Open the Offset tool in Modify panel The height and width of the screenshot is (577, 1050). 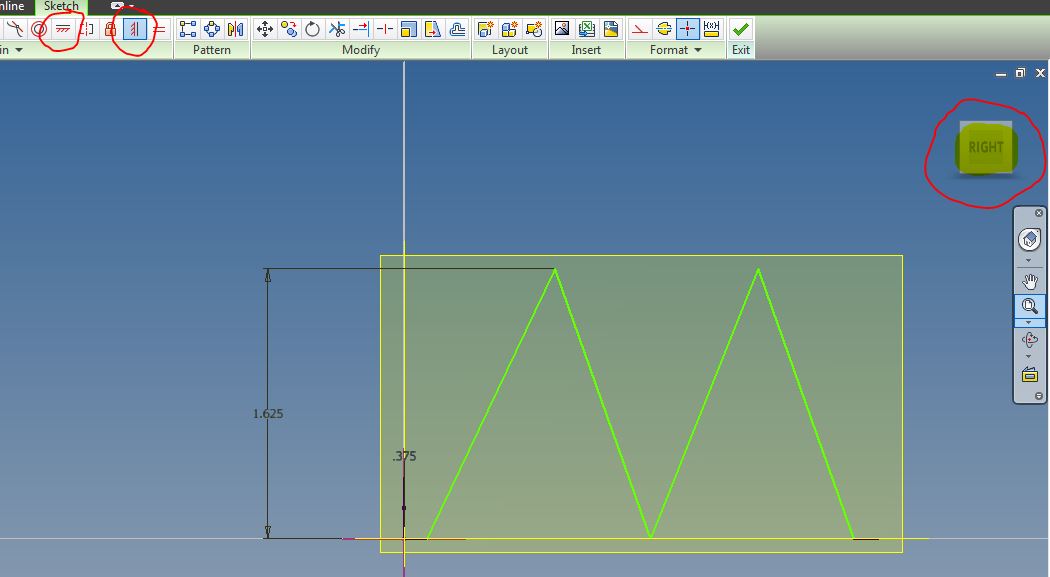[x=457, y=28]
